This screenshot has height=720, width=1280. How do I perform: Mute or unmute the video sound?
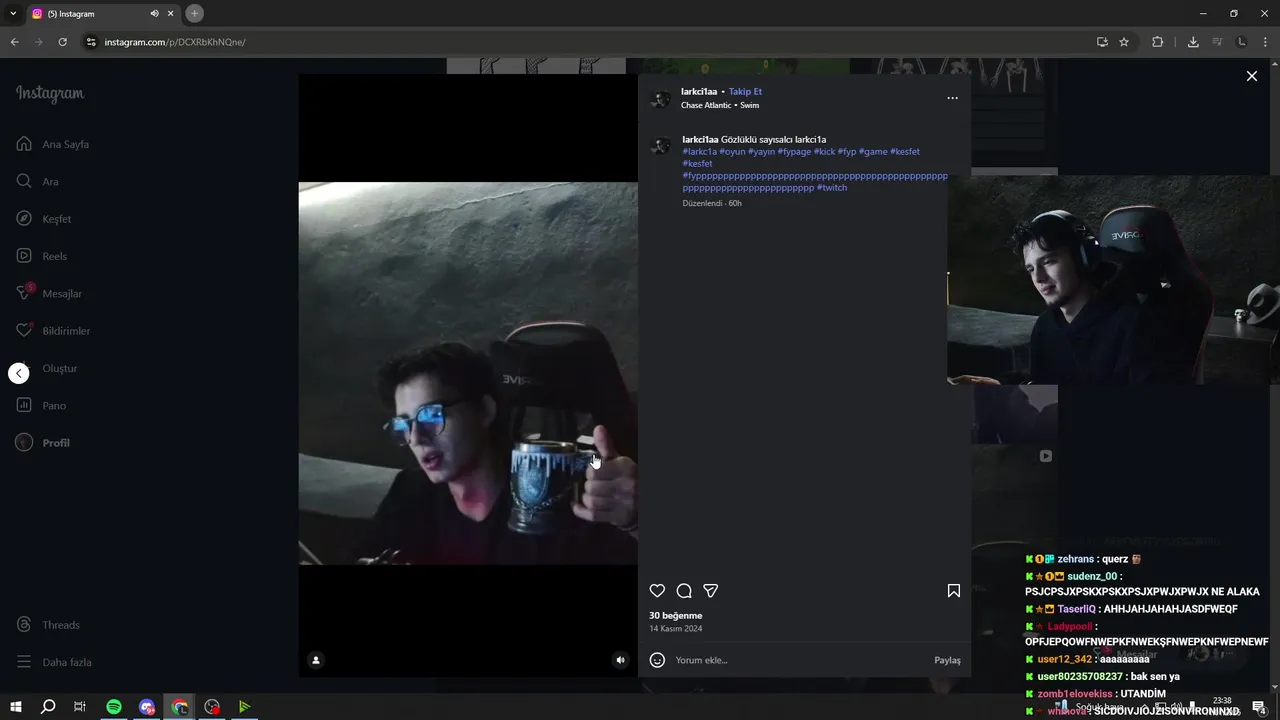click(x=620, y=660)
